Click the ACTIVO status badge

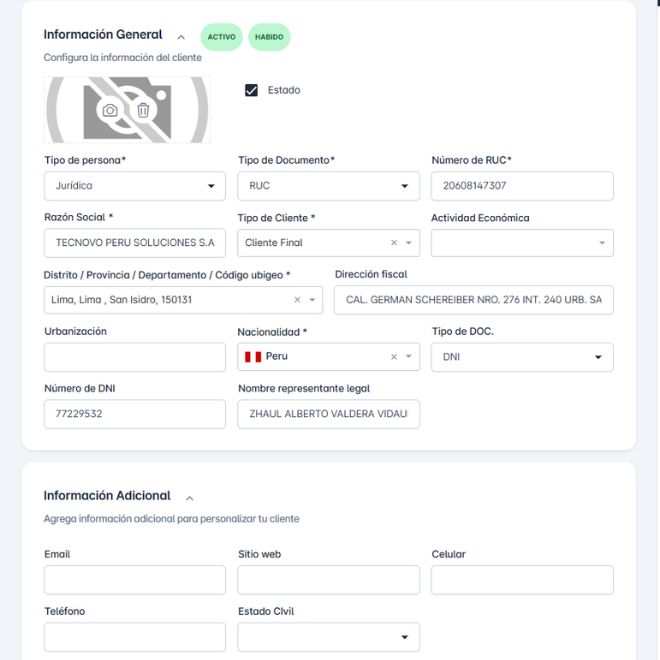(221, 37)
